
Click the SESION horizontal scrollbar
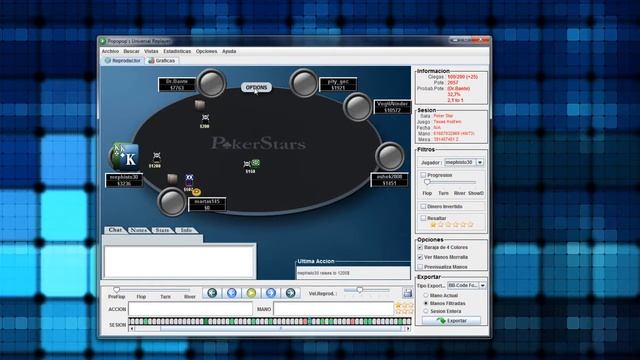pyautogui.click(x=269, y=329)
